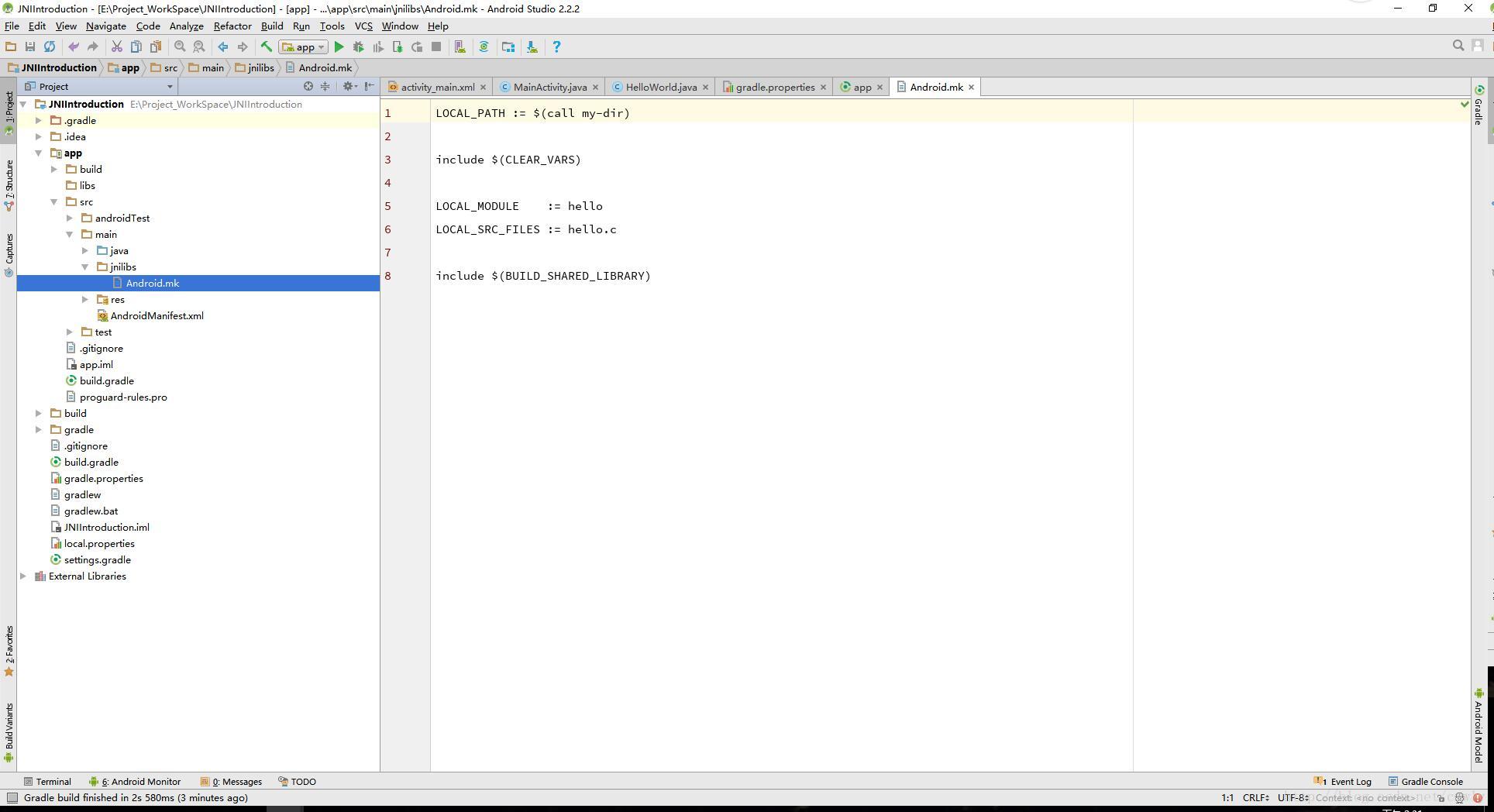The height and width of the screenshot is (812, 1494).
Task: Open Project panel gear settings
Action: [349, 86]
